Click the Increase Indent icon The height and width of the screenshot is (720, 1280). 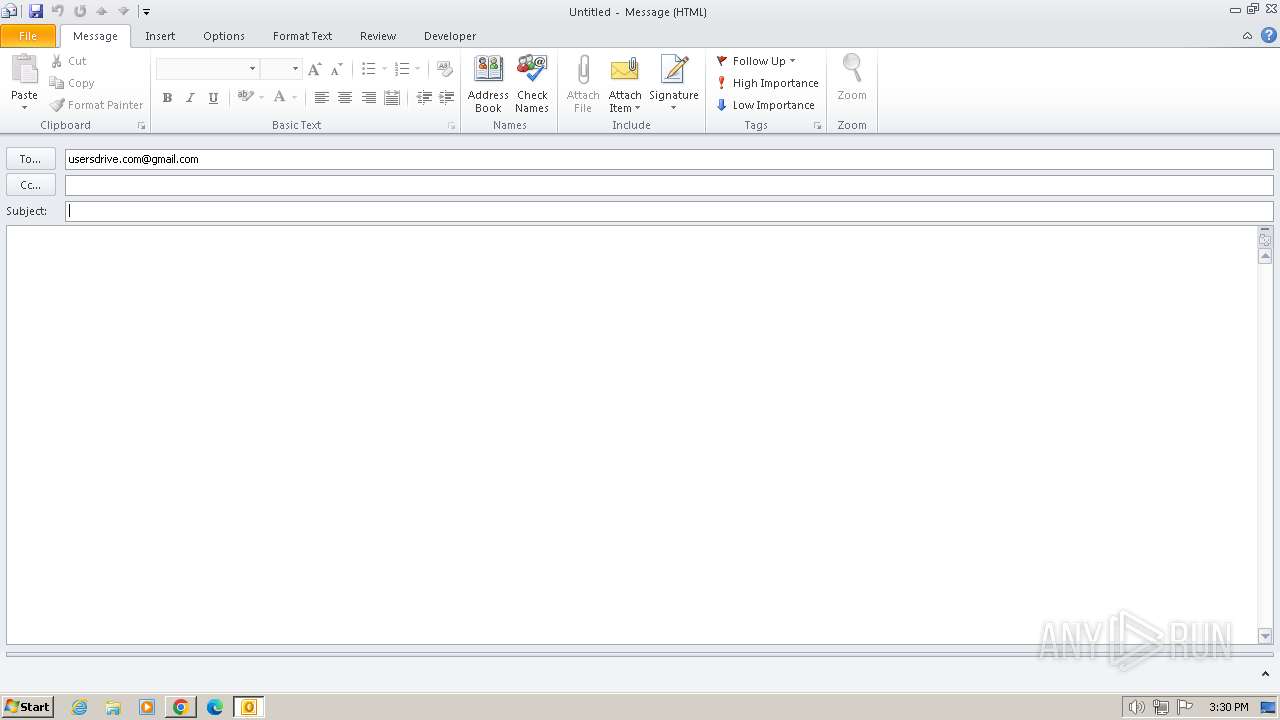[x=447, y=98]
